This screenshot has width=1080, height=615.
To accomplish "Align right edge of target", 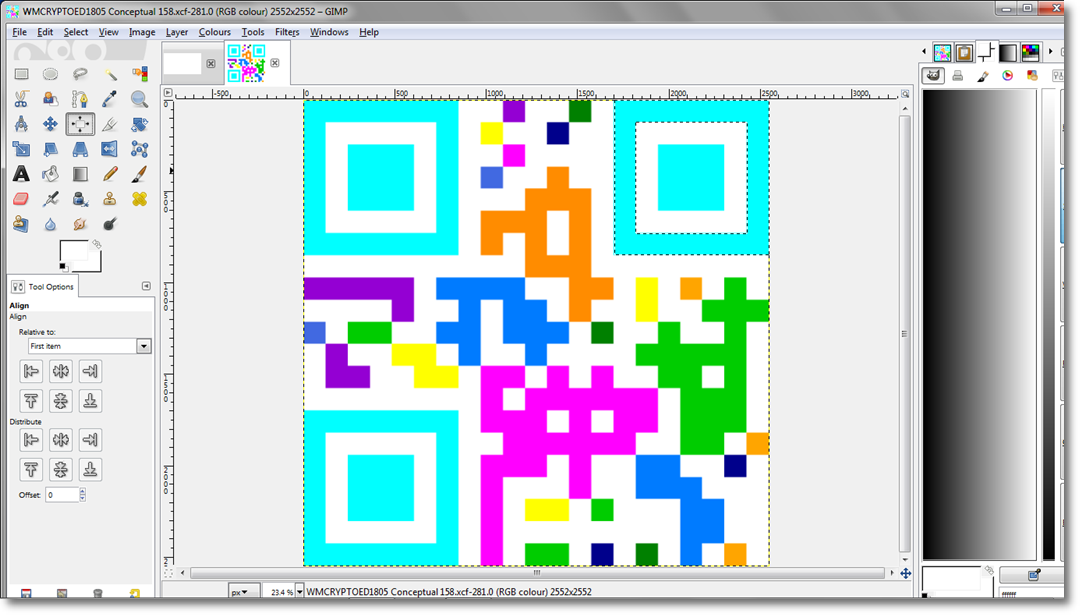I will pos(90,371).
